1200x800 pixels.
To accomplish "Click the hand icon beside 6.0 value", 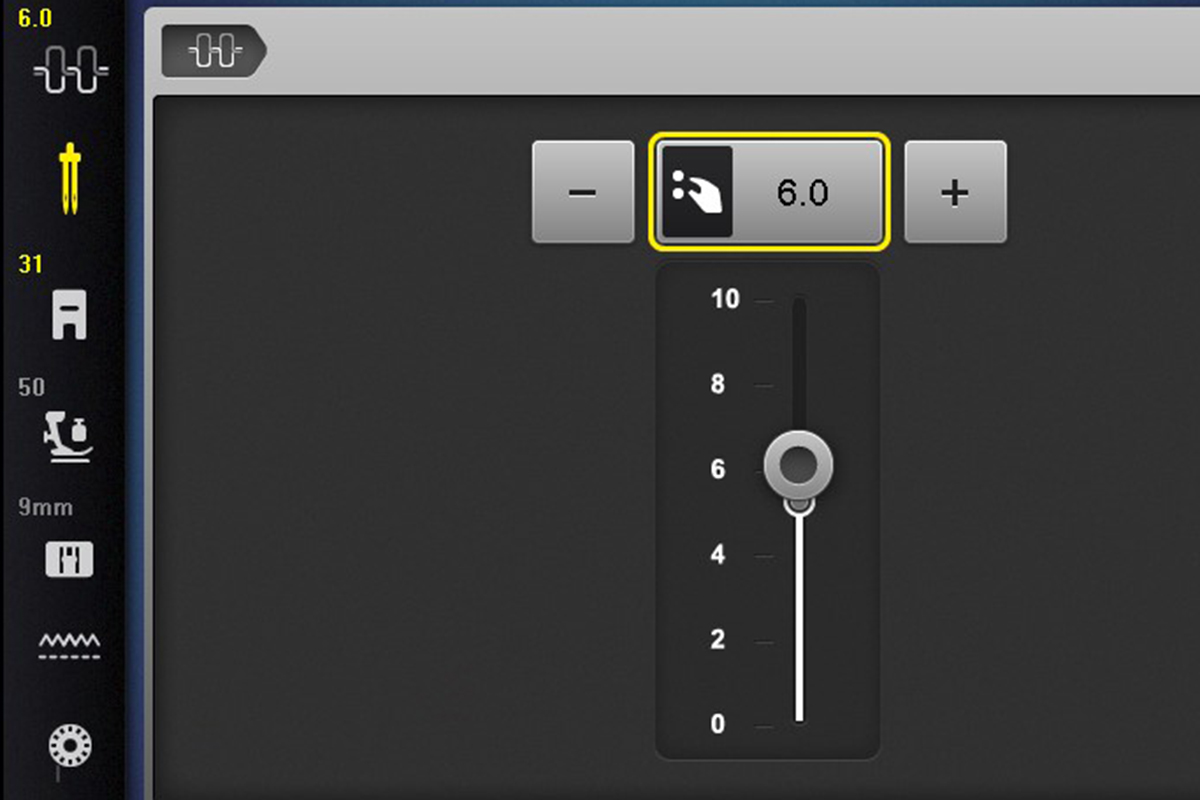I will tap(698, 191).
